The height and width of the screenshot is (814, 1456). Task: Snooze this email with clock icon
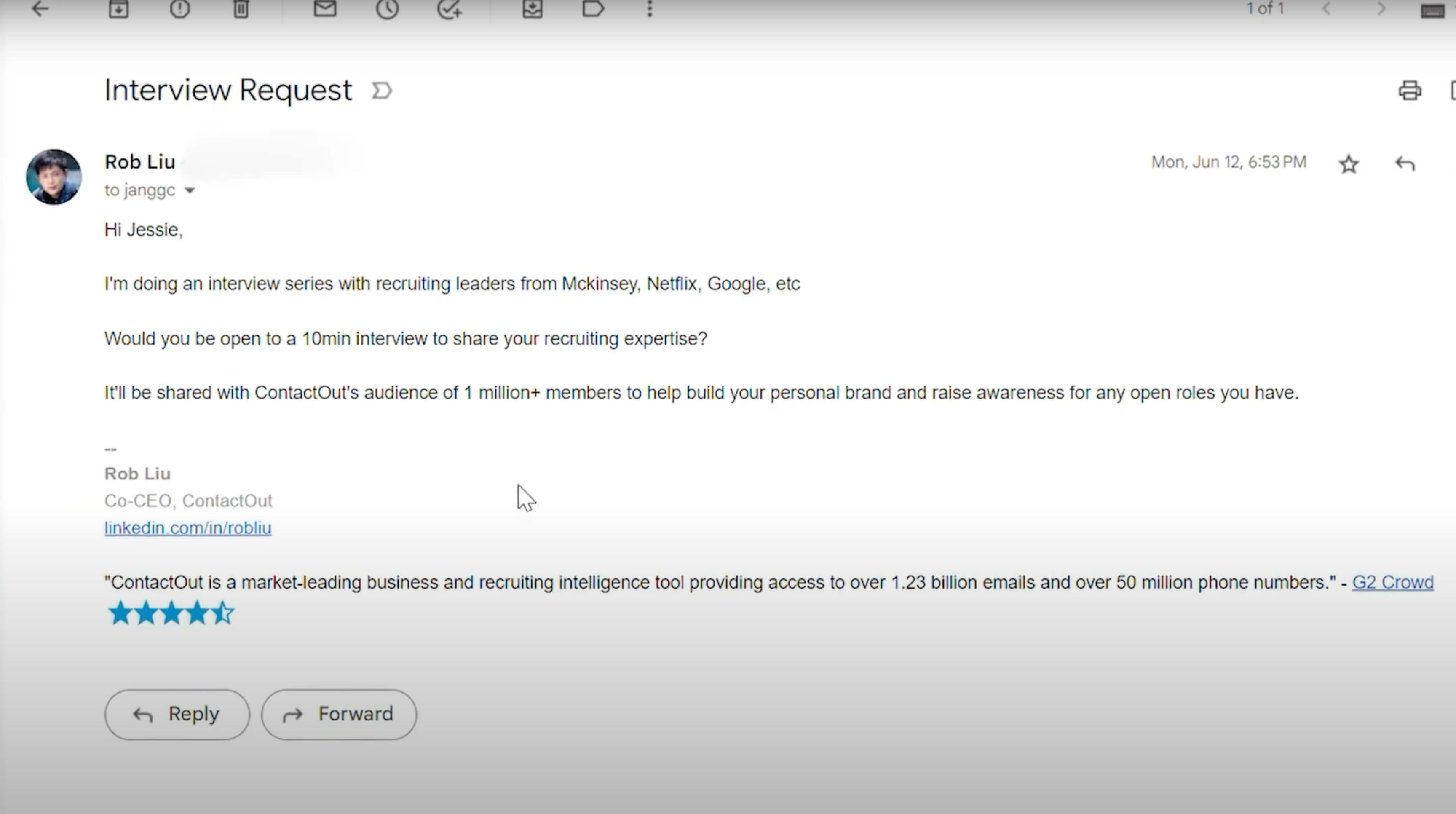[387, 8]
